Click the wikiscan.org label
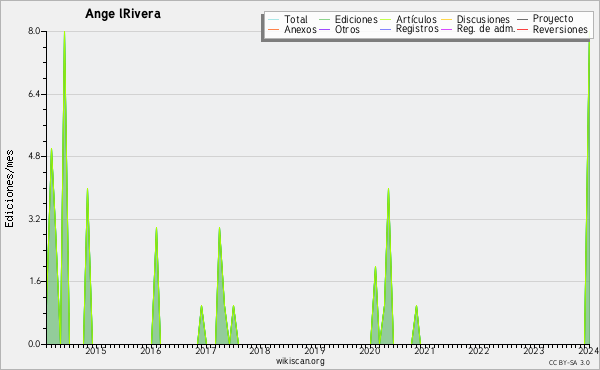Viewport: 600px width, 370px height. tap(300, 361)
